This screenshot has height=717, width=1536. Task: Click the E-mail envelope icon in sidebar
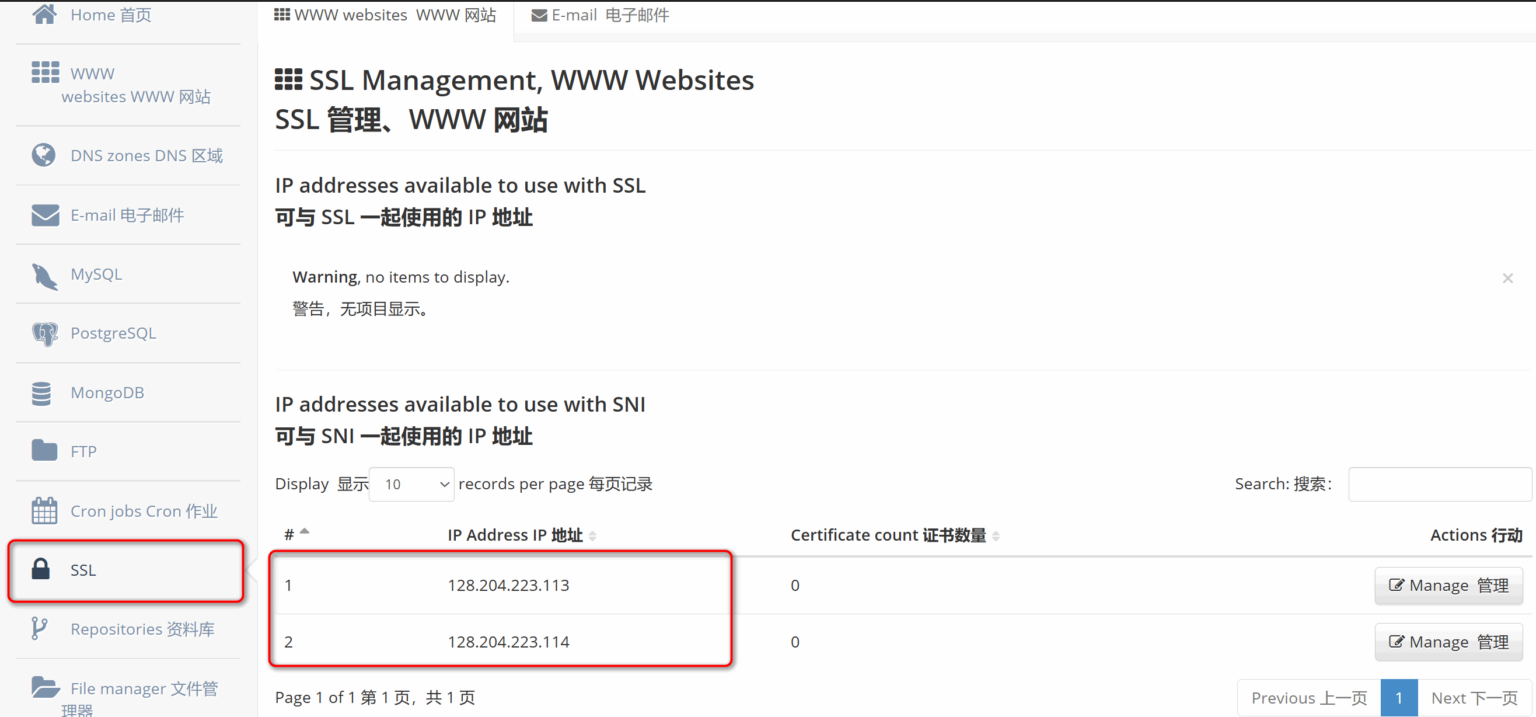pyautogui.click(x=44, y=215)
